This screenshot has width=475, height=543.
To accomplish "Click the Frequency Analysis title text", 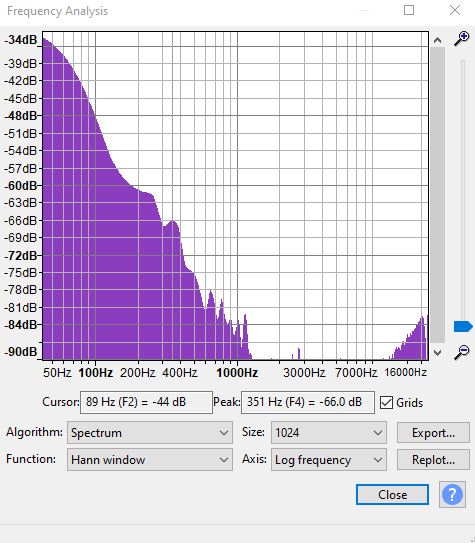I will click(x=57, y=11).
